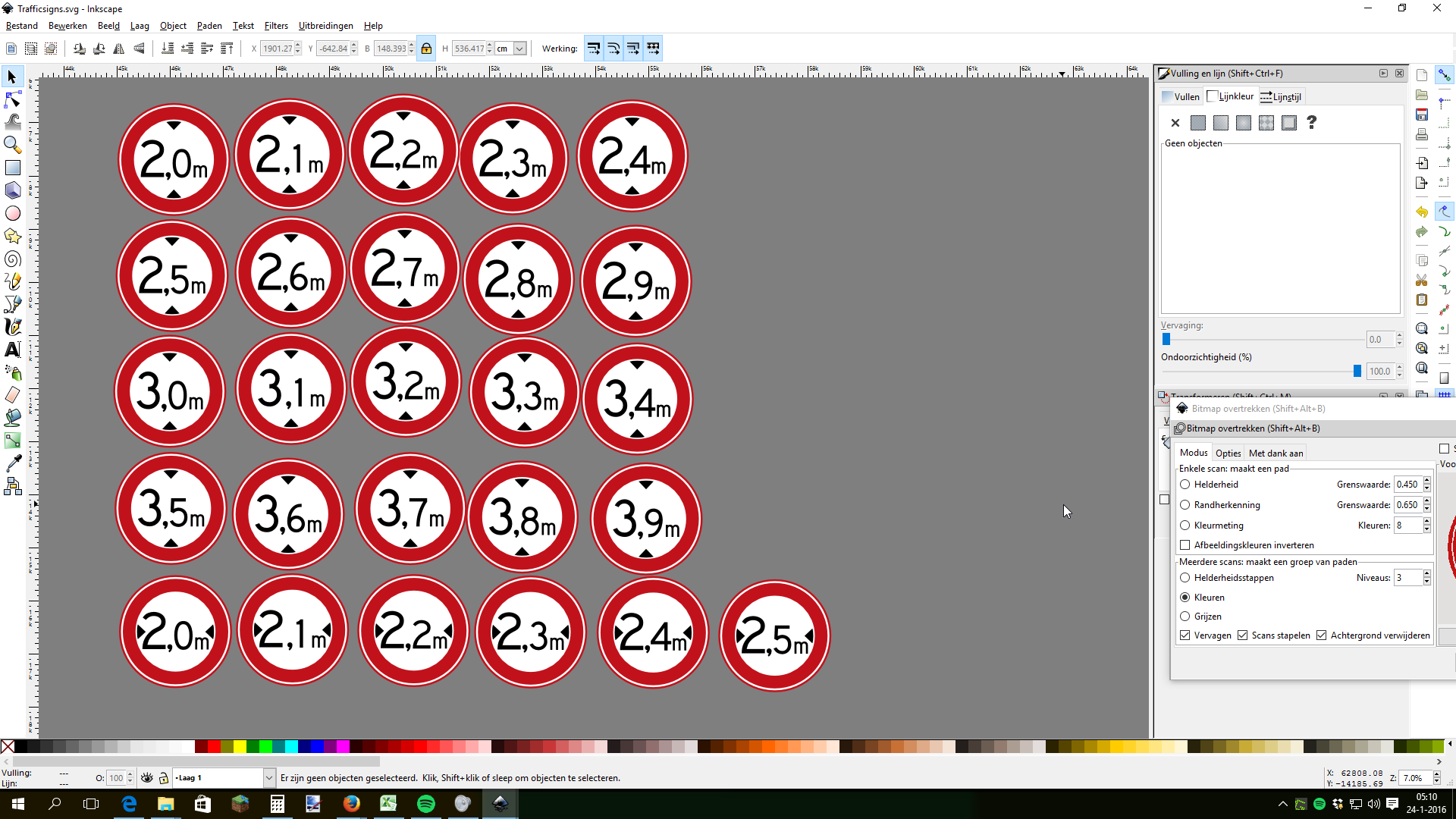Click the flip vertical icon
Image resolution: width=1456 pixels, height=819 pixels.
pos(139,49)
